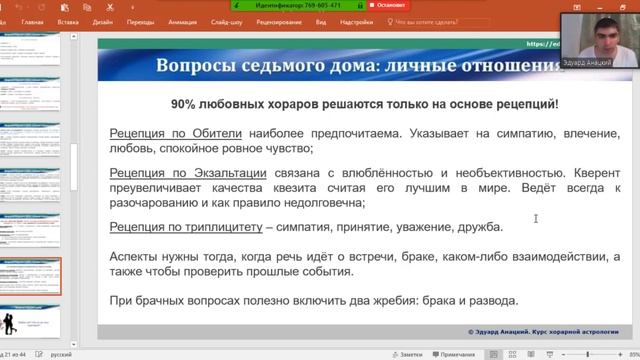Click the ribbon display options icon
Viewport: 640px width, 360px height.
point(576,7)
